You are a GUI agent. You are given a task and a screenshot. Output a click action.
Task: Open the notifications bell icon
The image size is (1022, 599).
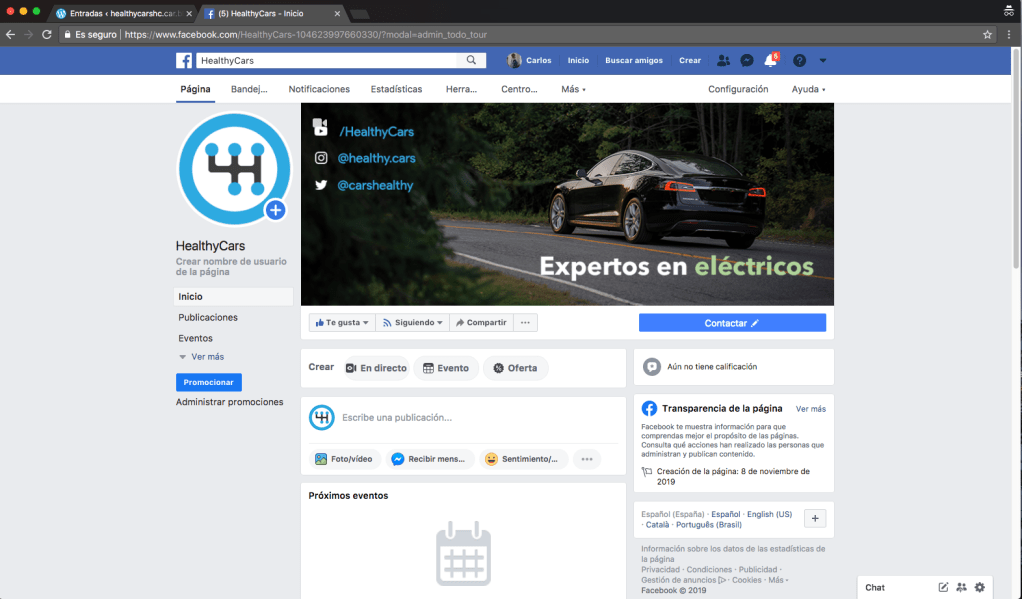click(x=770, y=60)
